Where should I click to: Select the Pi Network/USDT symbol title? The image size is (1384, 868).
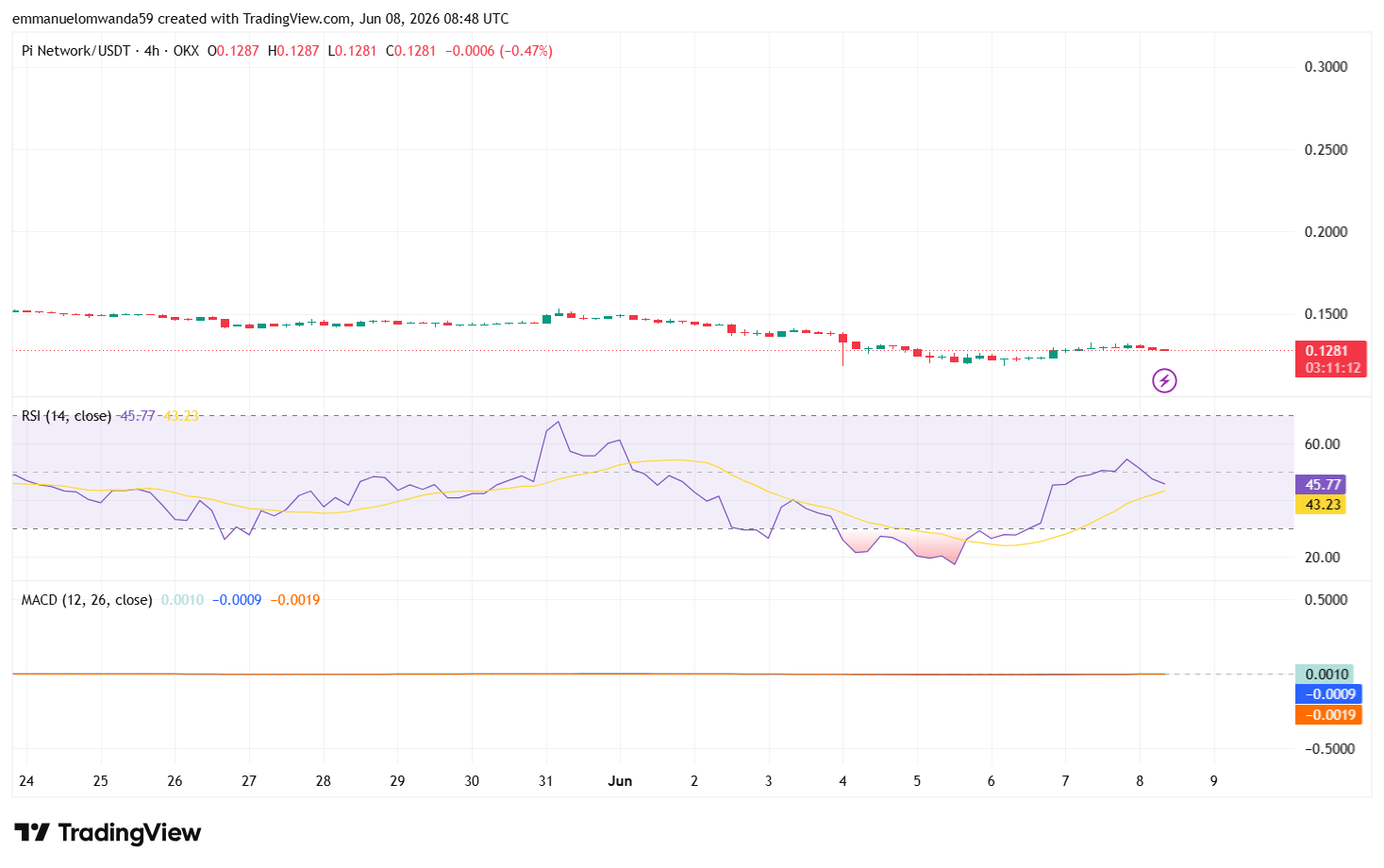click(x=75, y=51)
